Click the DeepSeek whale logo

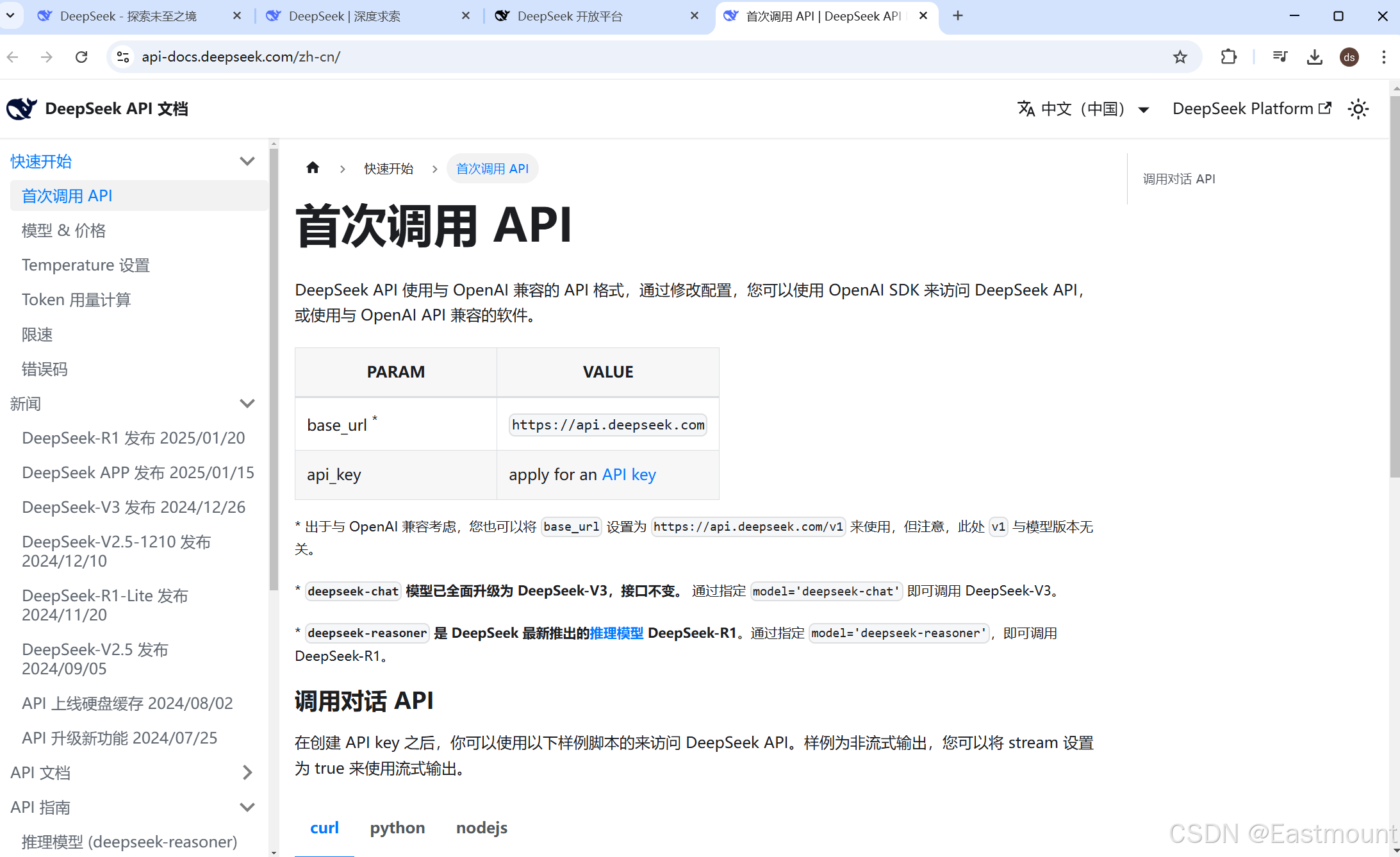point(22,109)
